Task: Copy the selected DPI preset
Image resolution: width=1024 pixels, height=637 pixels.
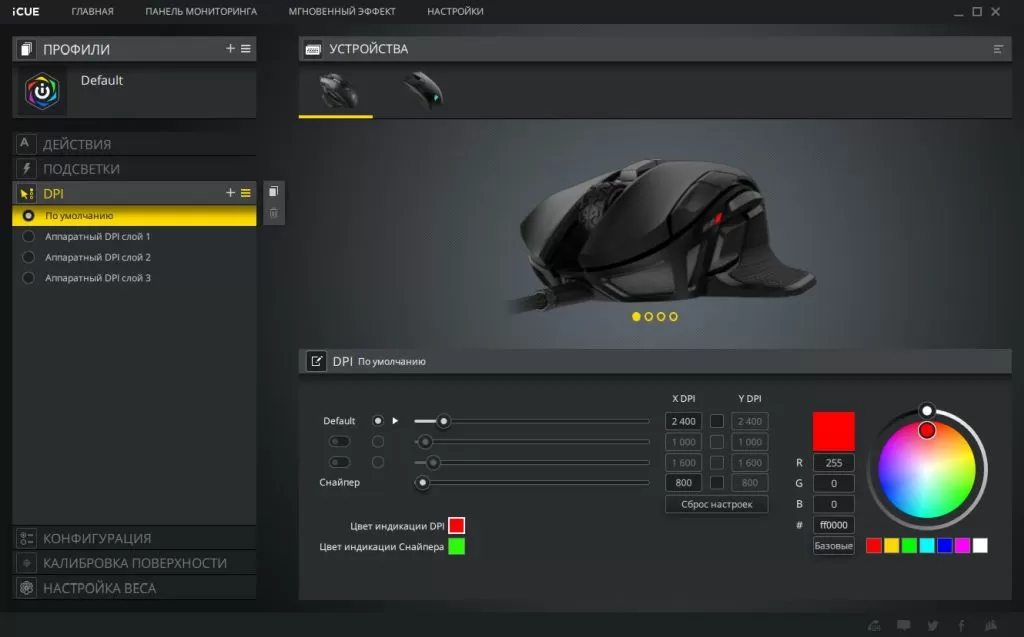Action: click(274, 191)
